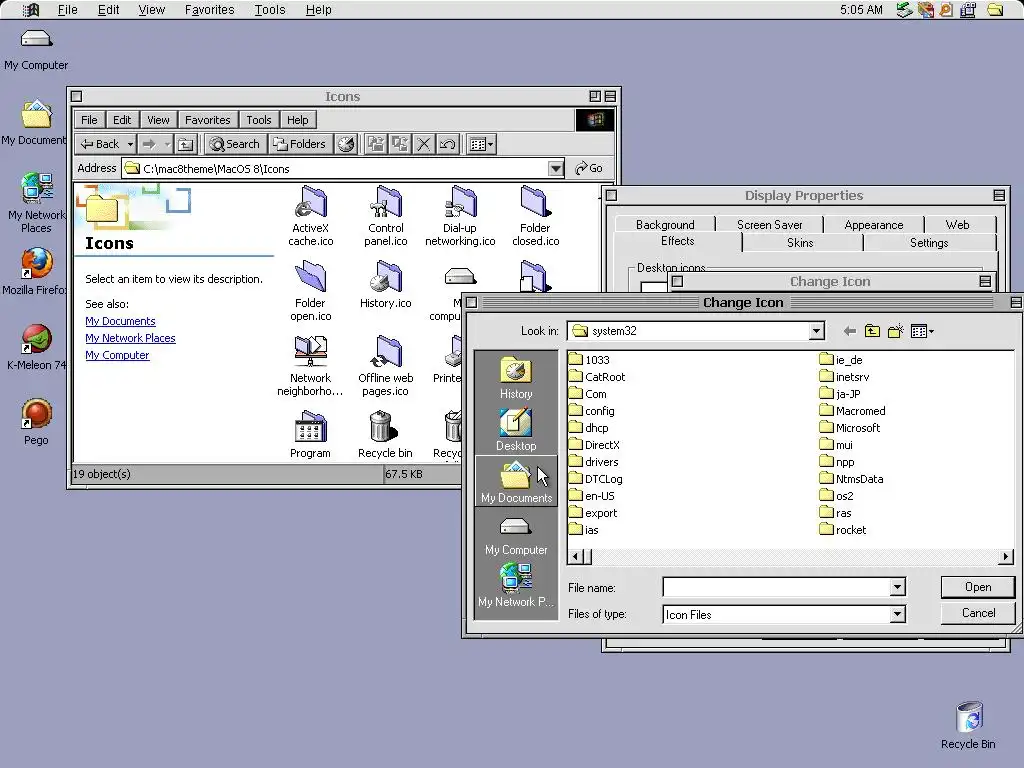The image size is (1024, 768).
Task: Open Favorites menu in Icons window
Action: 208,120
